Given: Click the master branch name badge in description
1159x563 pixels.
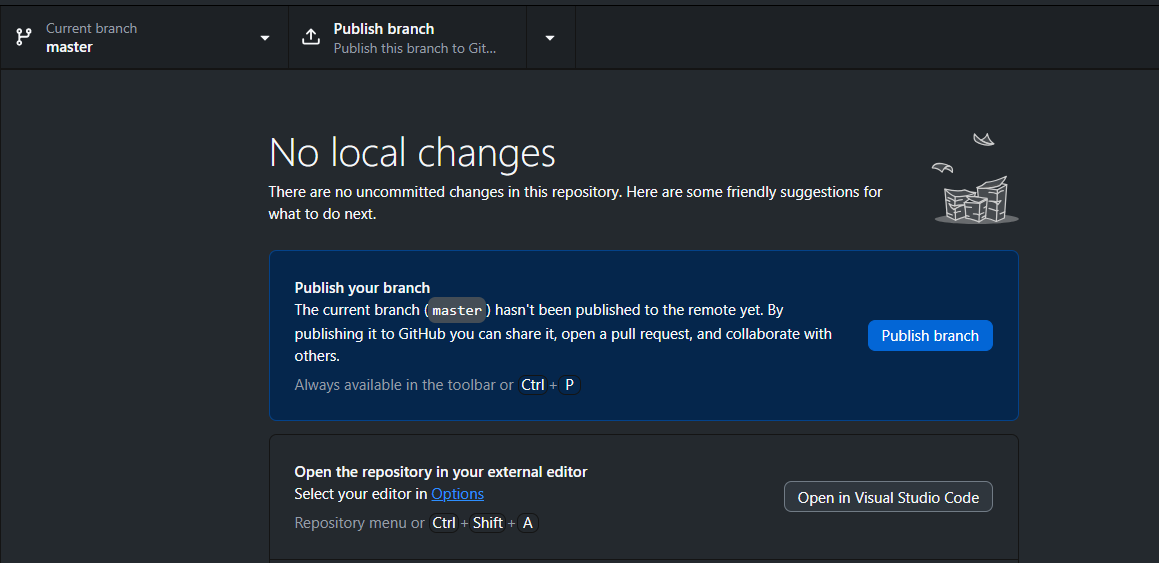Looking at the screenshot, I should (457, 310).
